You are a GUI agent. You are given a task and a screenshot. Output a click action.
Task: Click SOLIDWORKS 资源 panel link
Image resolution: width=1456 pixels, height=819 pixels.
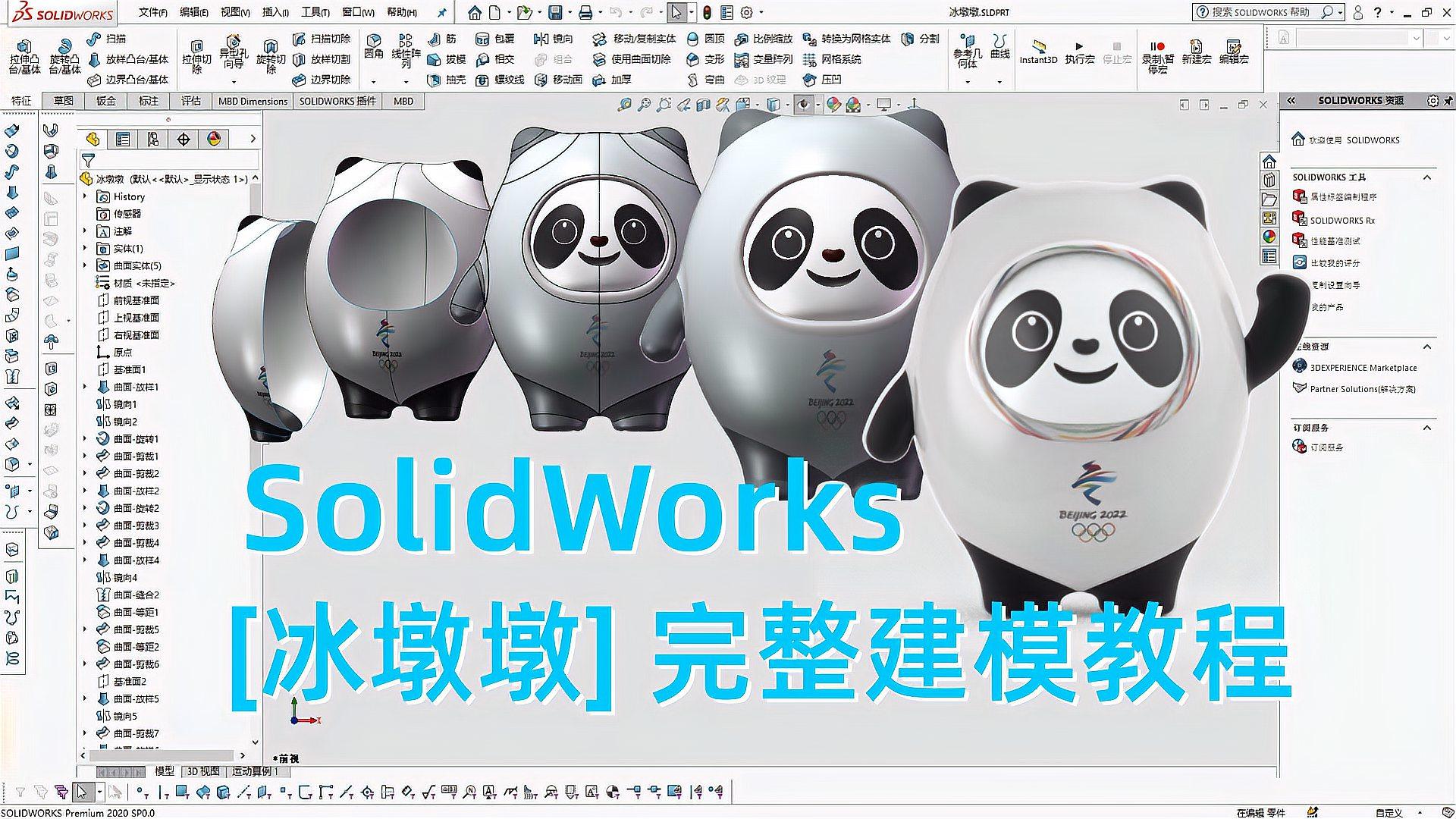(1365, 102)
